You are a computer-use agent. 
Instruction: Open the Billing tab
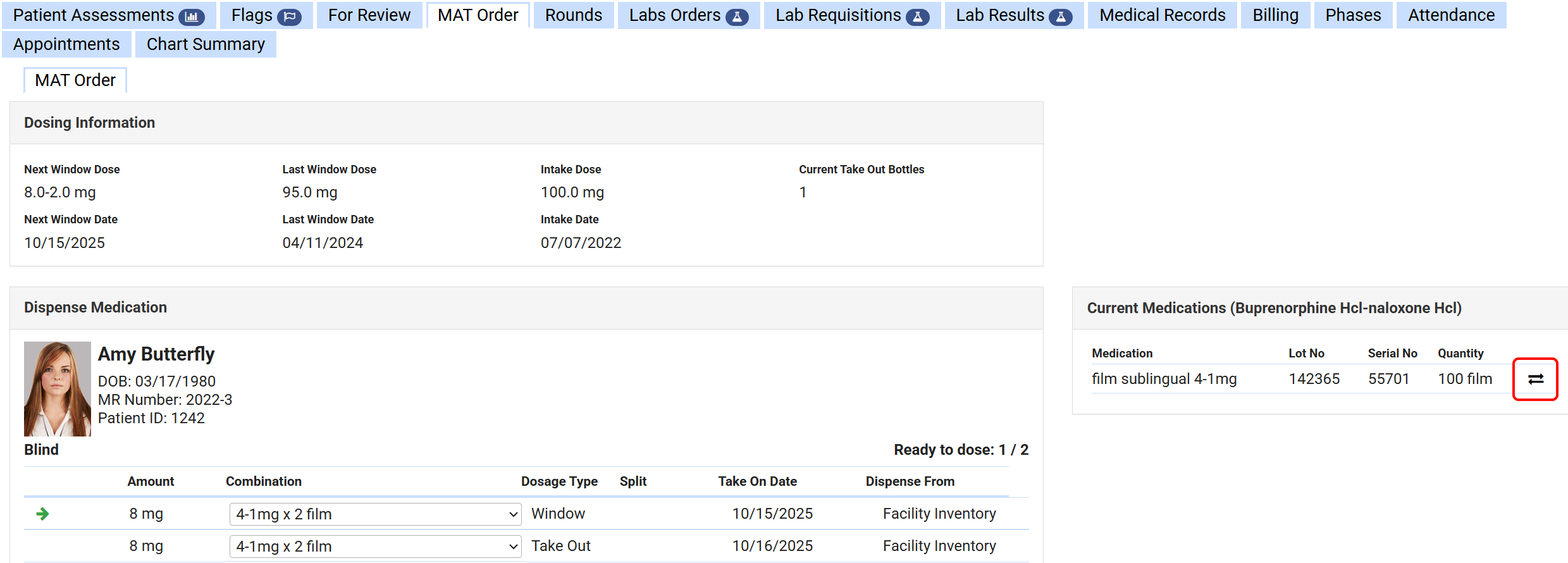tap(1275, 15)
